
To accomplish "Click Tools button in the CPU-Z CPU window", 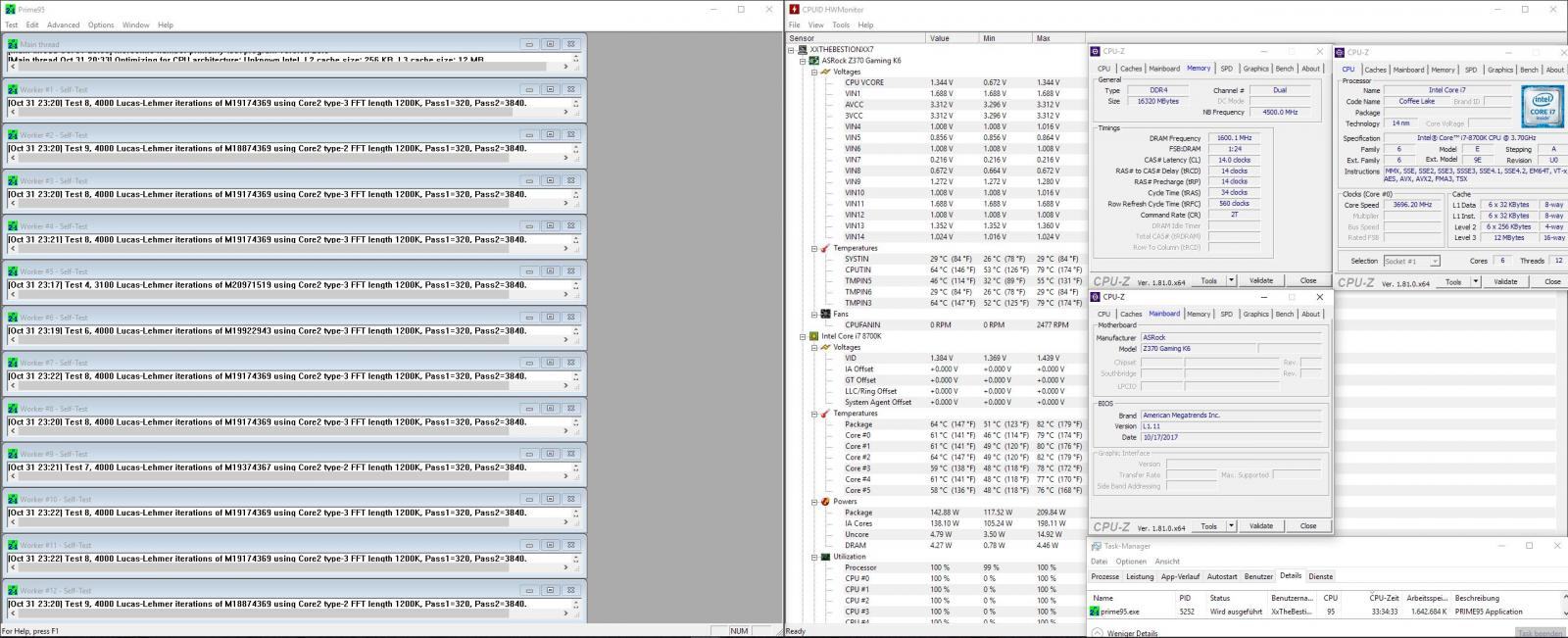I will pyautogui.click(x=1452, y=282).
